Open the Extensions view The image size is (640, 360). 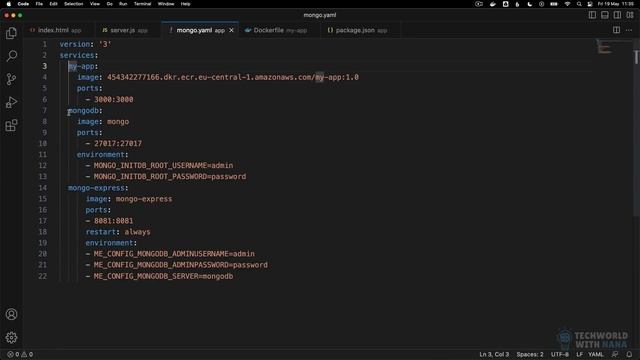pyautogui.click(x=11, y=125)
